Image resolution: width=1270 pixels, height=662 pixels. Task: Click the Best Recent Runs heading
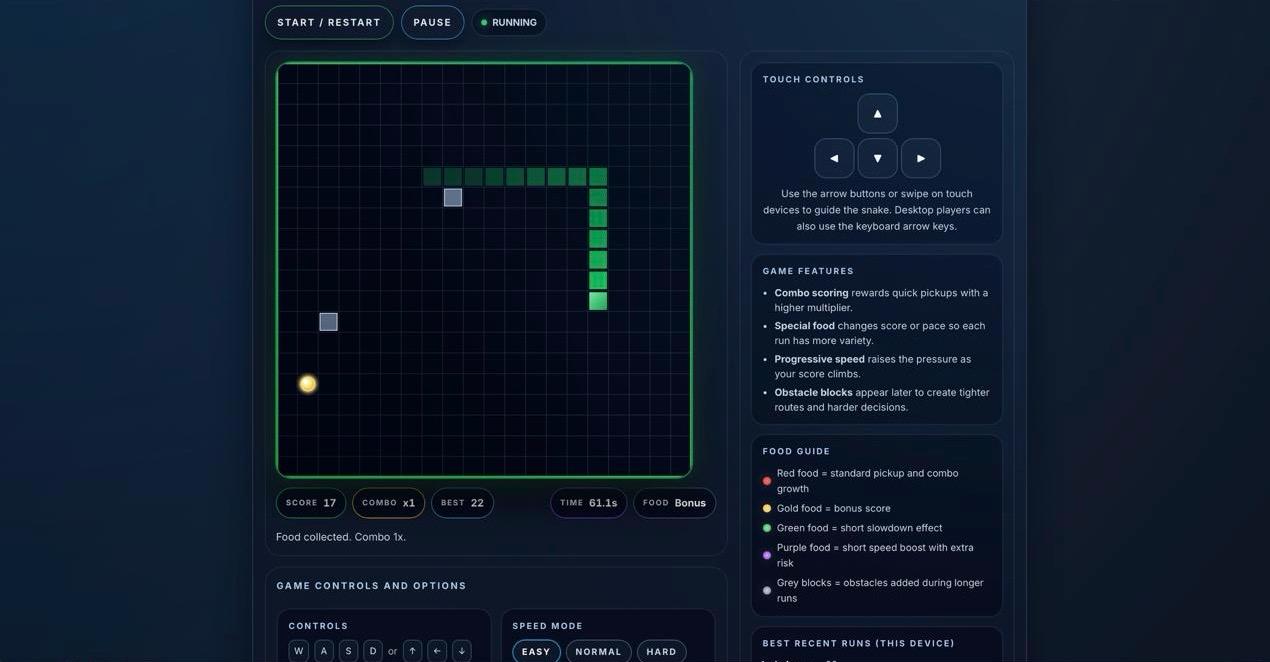click(858, 643)
